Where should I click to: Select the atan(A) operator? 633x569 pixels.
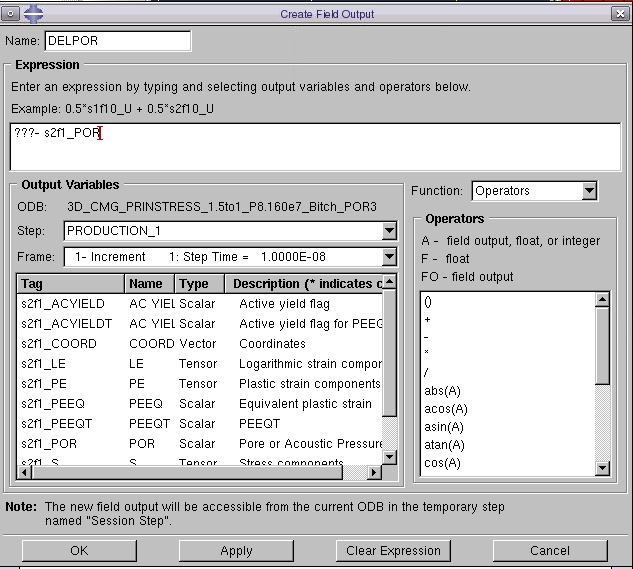tap(508, 445)
